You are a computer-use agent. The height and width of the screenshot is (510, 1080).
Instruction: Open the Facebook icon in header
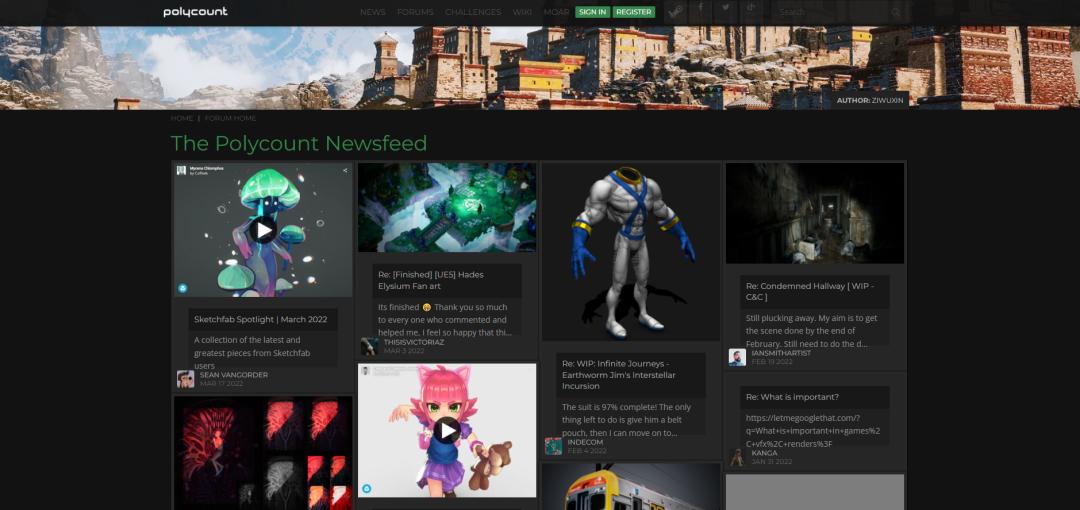(x=700, y=8)
